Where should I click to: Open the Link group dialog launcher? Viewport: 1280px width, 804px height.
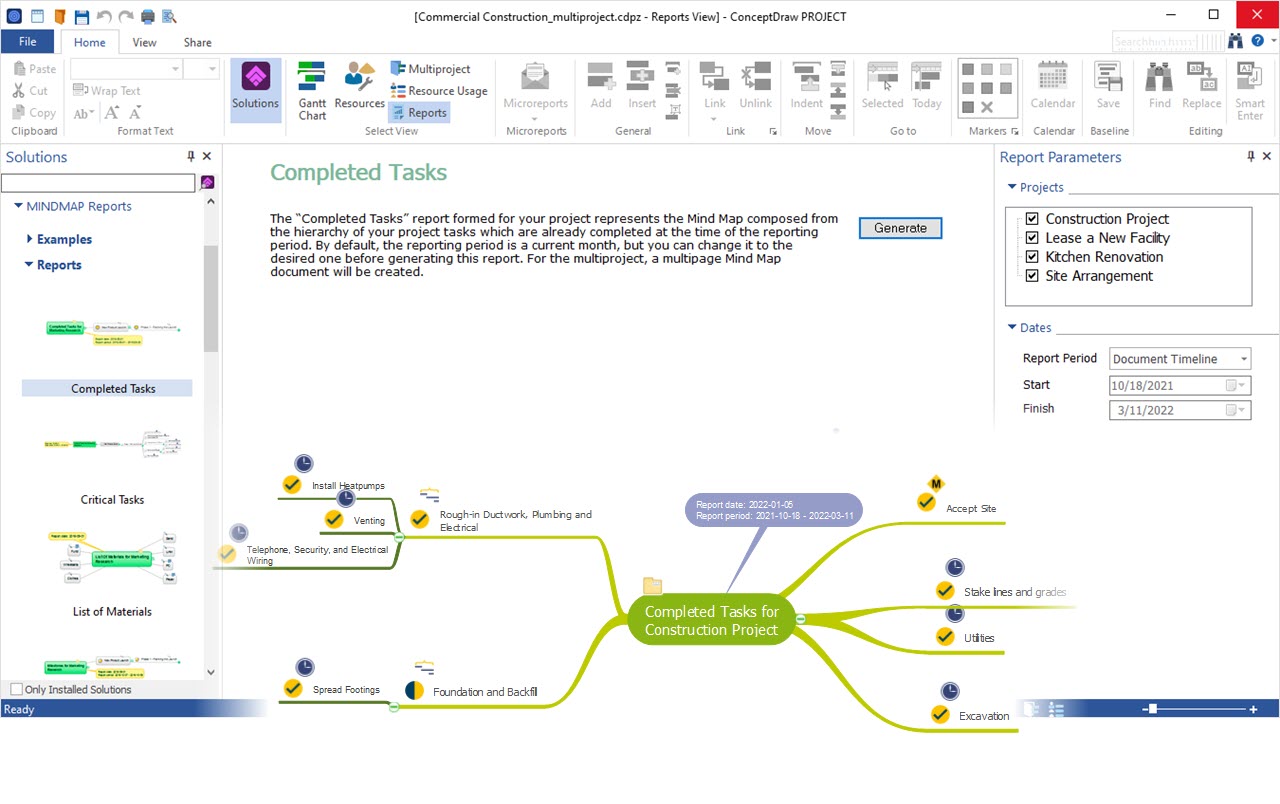[x=772, y=132]
